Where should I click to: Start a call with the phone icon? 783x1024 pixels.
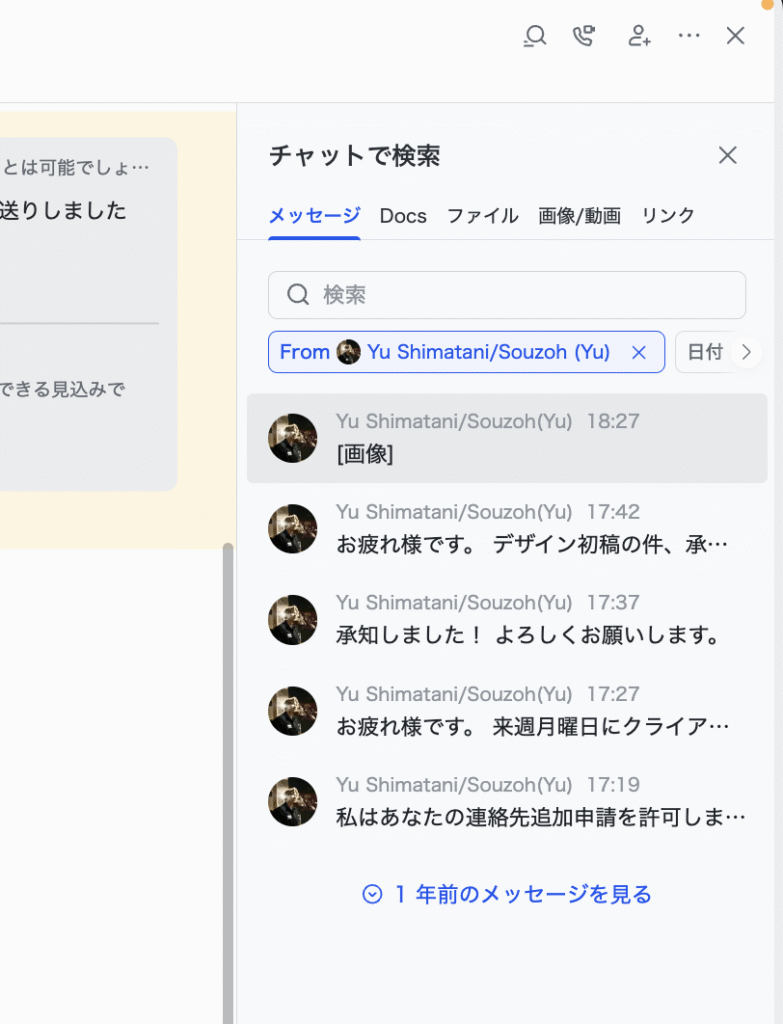pos(584,36)
